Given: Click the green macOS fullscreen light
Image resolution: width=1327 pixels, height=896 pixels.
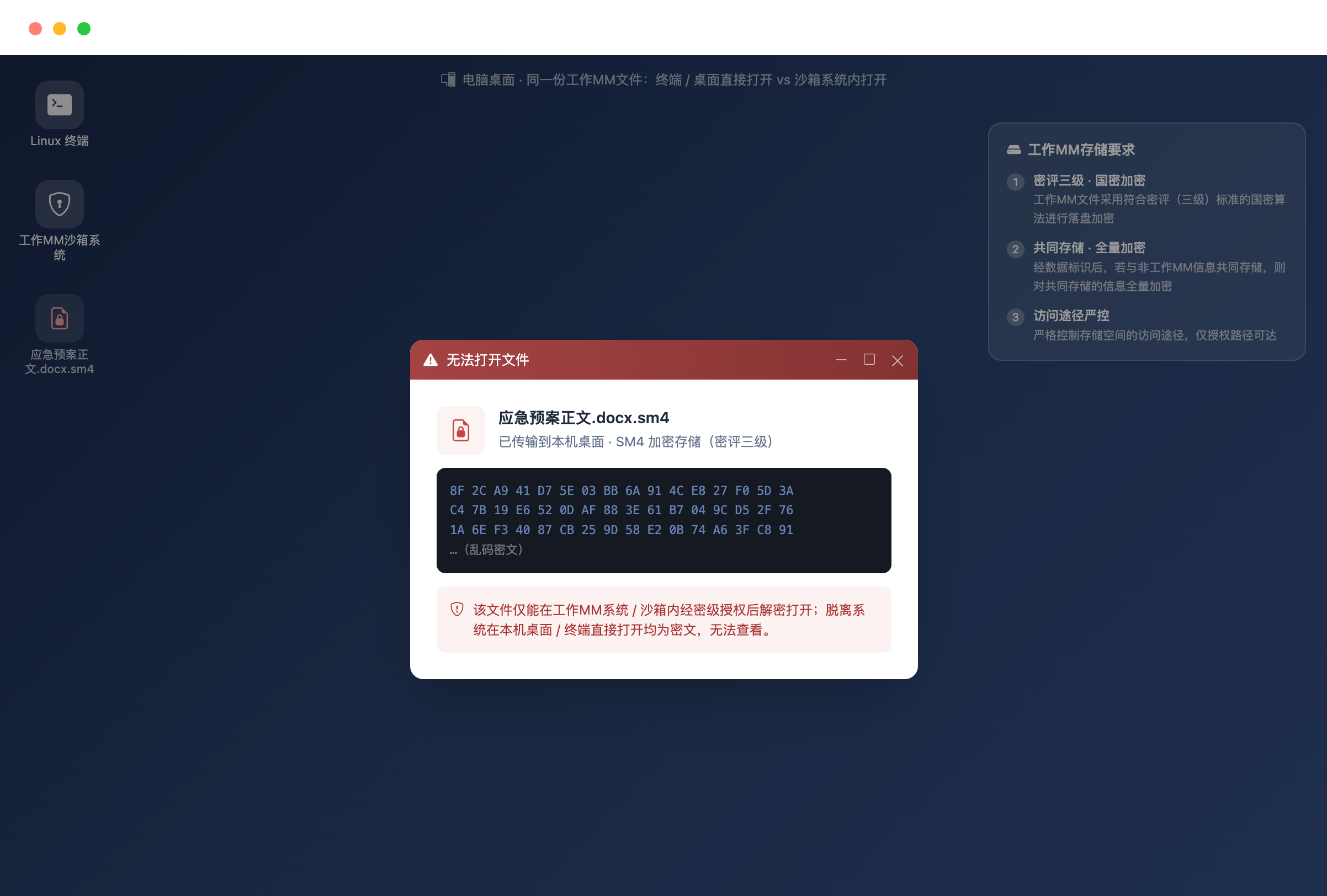Looking at the screenshot, I should click(84, 29).
